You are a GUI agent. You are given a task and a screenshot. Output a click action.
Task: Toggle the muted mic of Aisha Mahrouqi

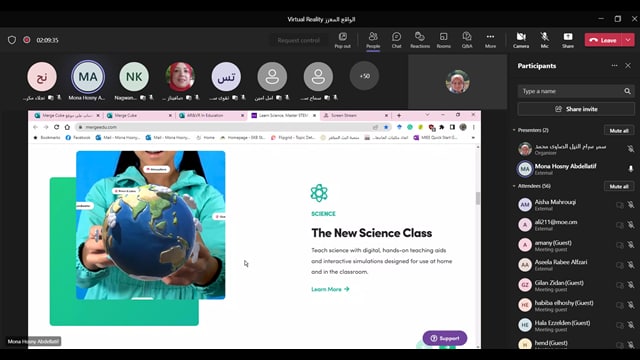(x=631, y=205)
